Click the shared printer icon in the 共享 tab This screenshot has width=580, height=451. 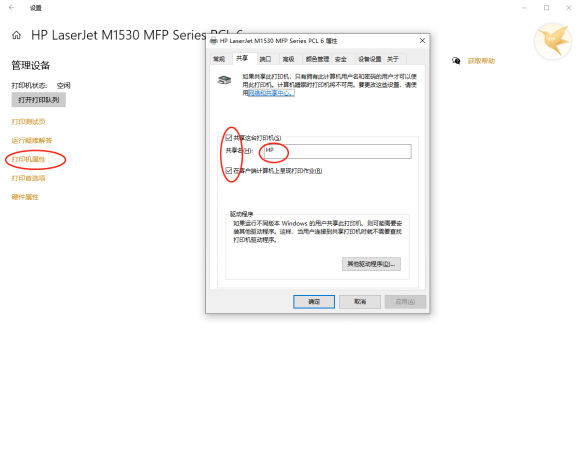point(224,80)
